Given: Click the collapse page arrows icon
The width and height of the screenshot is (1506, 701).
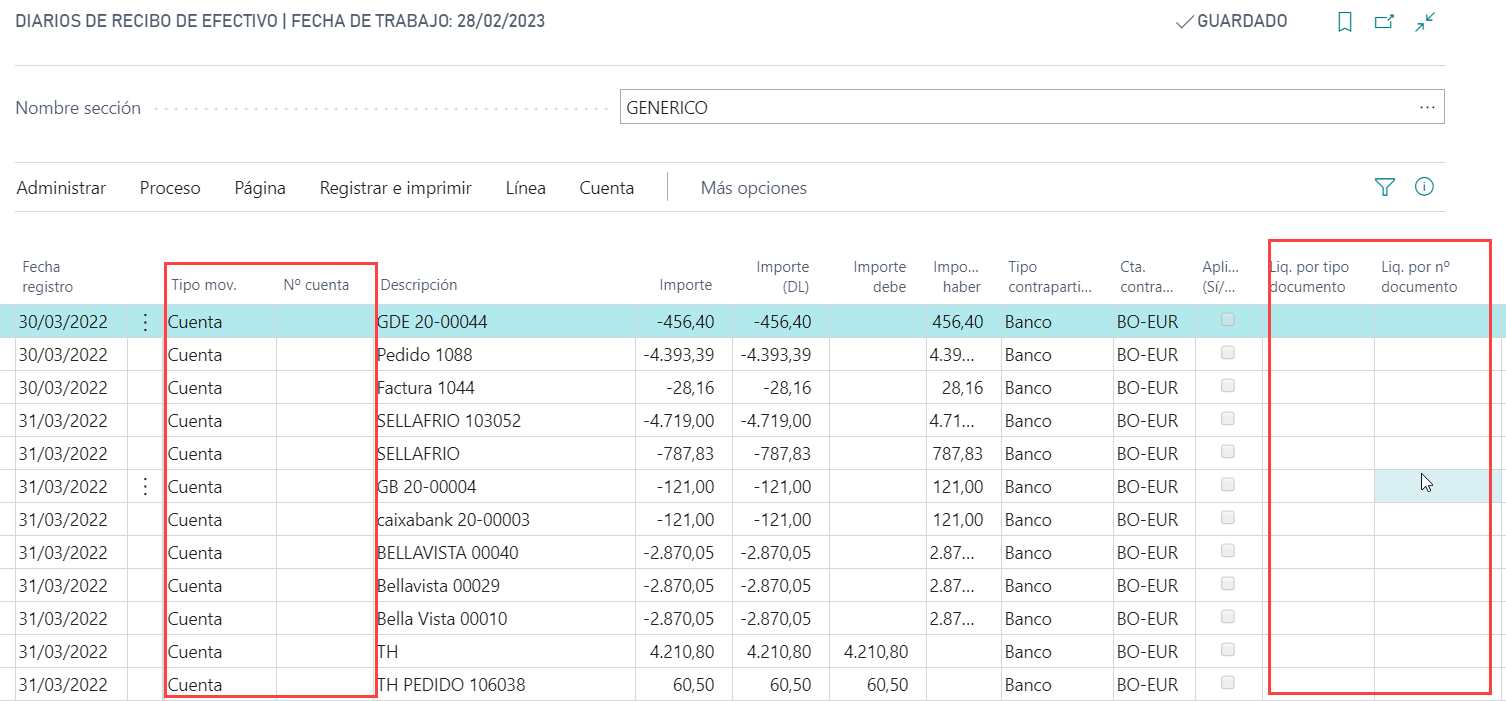Looking at the screenshot, I should (1425, 22).
